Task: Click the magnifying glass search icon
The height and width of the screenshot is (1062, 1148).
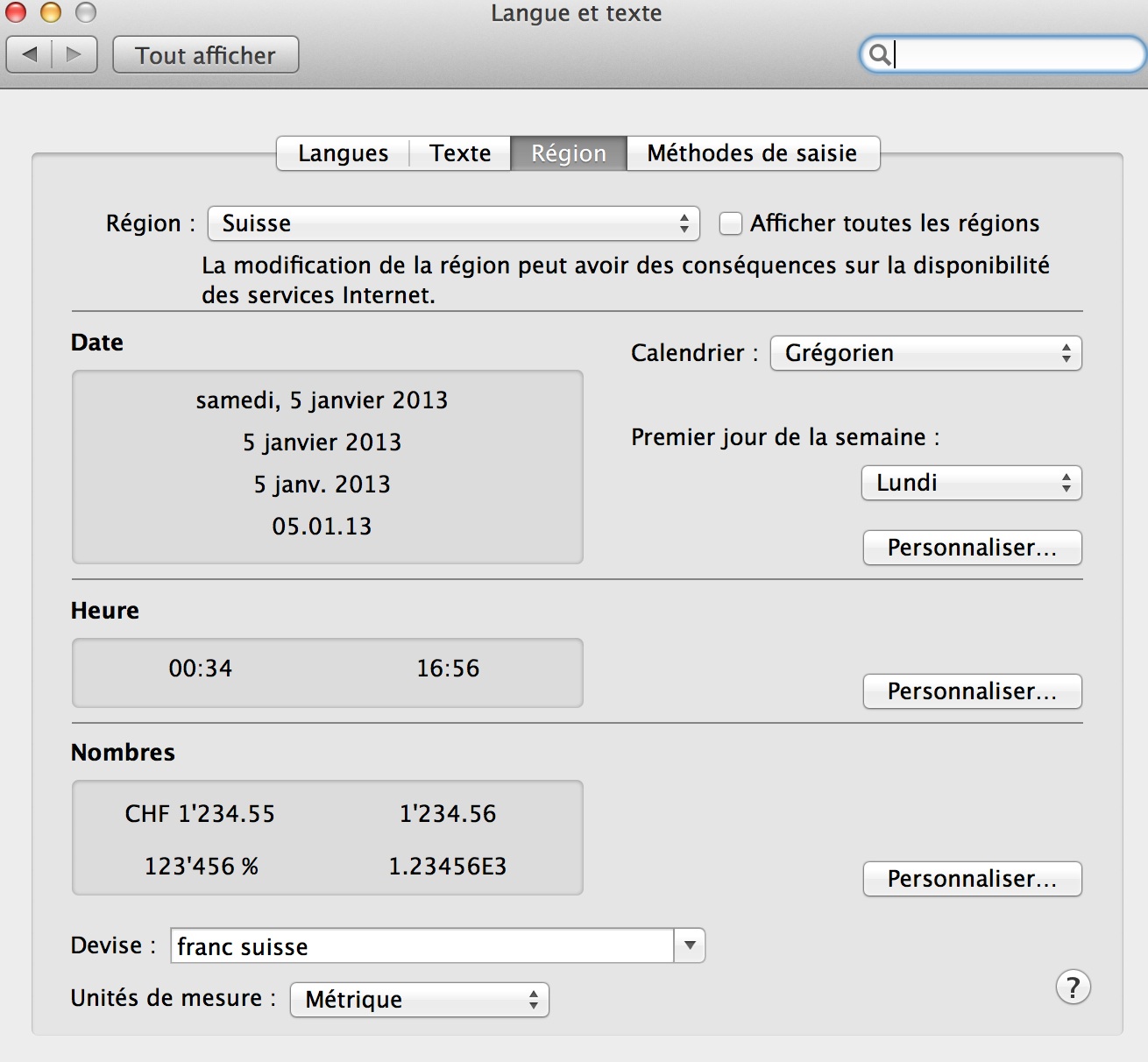Action: click(x=879, y=54)
